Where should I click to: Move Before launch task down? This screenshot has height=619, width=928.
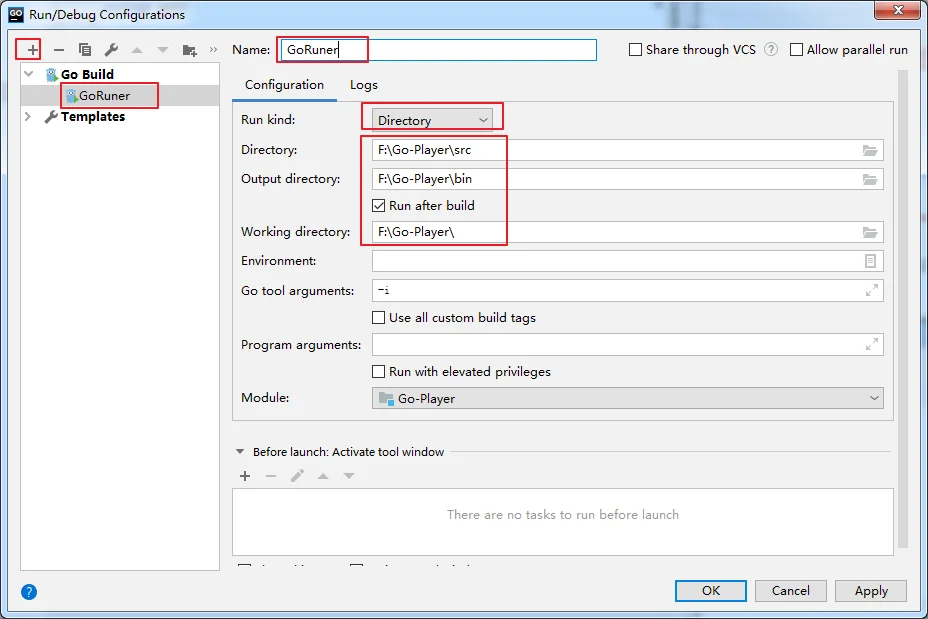point(349,476)
